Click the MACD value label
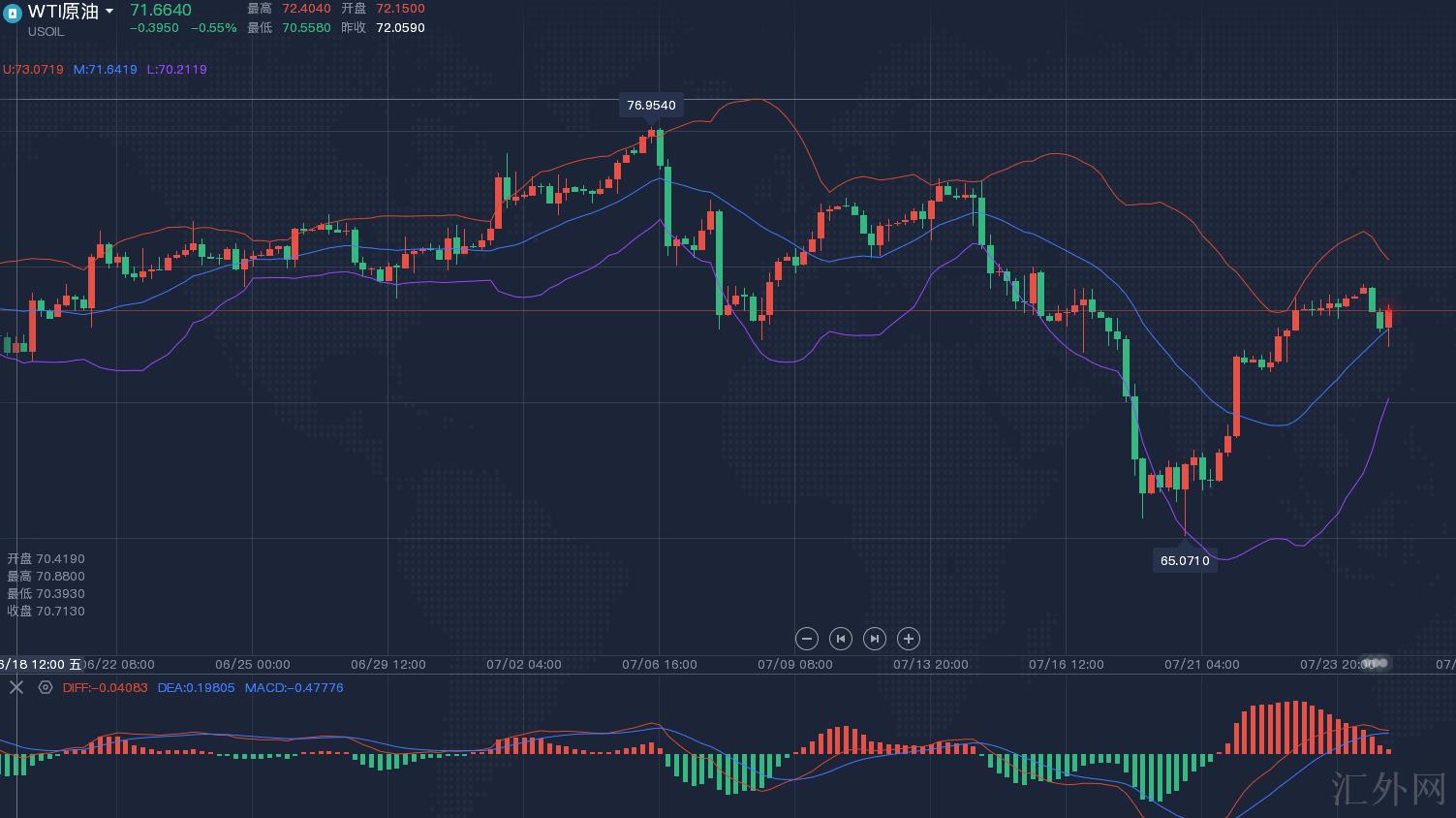1456x818 pixels. (294, 688)
